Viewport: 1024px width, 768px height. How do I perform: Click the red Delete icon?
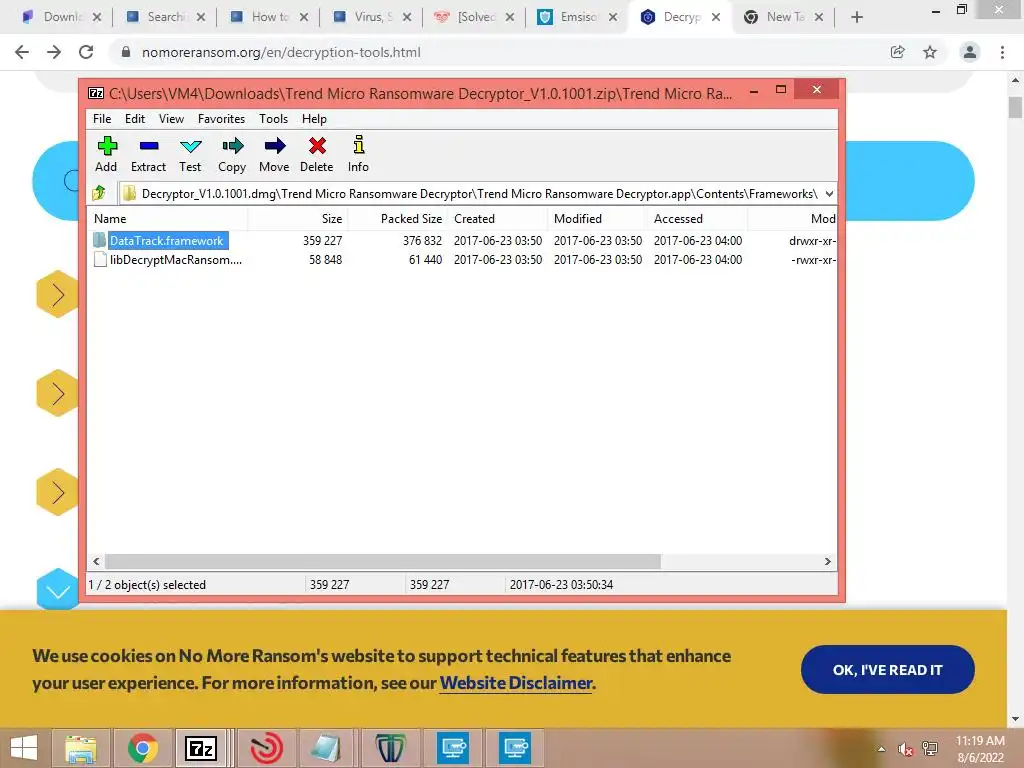[x=317, y=154]
